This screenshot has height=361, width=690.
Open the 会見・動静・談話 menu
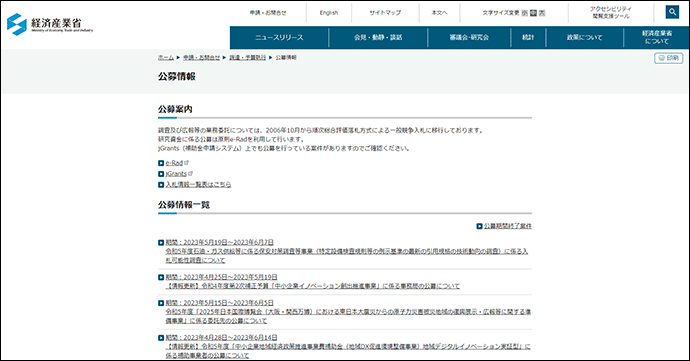(378, 37)
